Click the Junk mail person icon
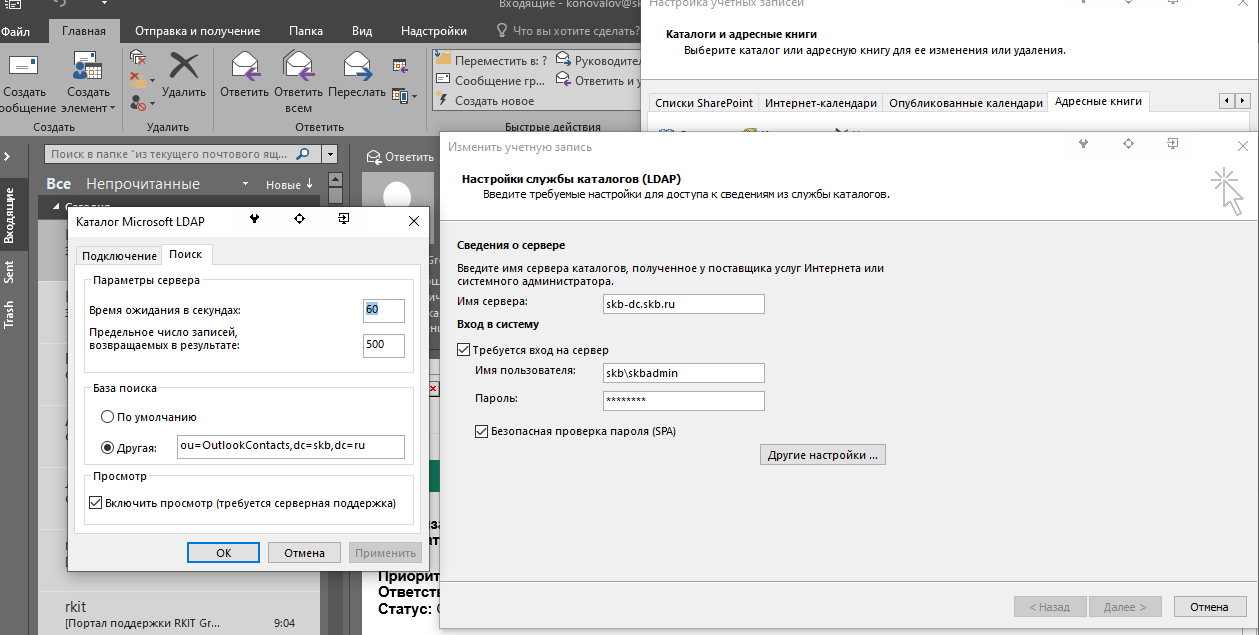The height and width of the screenshot is (635, 1259). (x=138, y=101)
